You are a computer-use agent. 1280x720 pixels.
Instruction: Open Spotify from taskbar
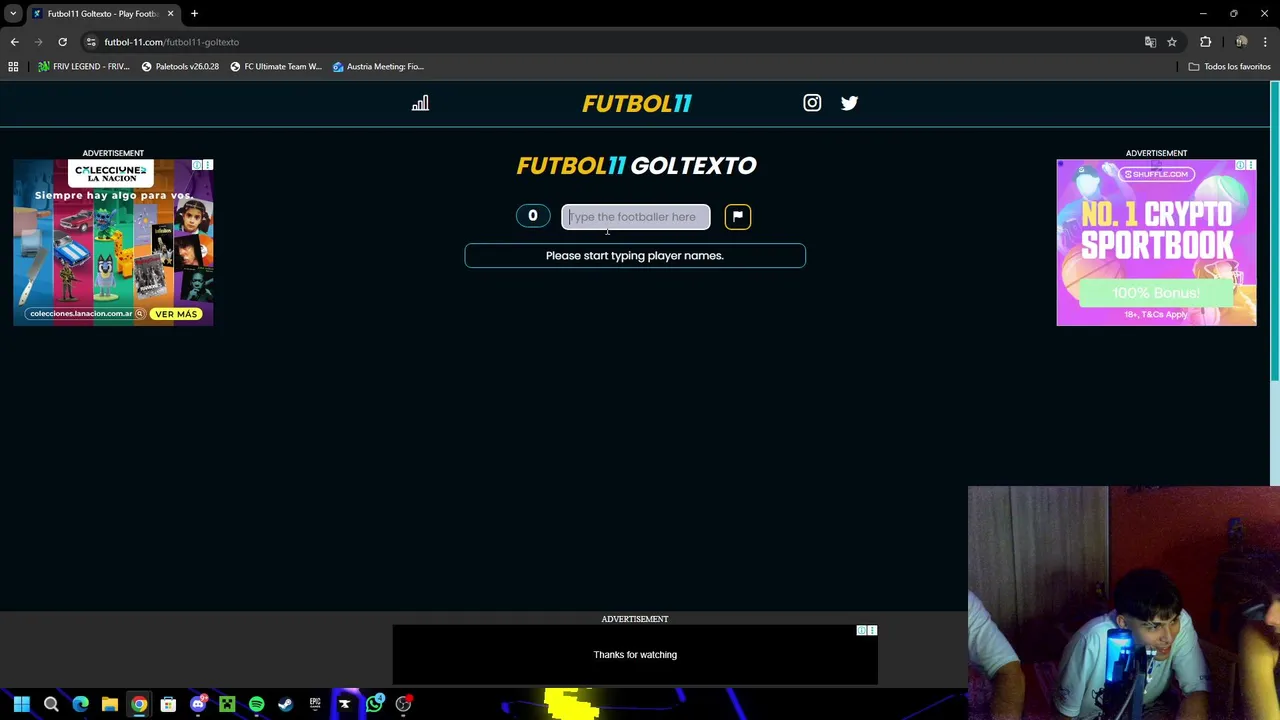click(256, 704)
